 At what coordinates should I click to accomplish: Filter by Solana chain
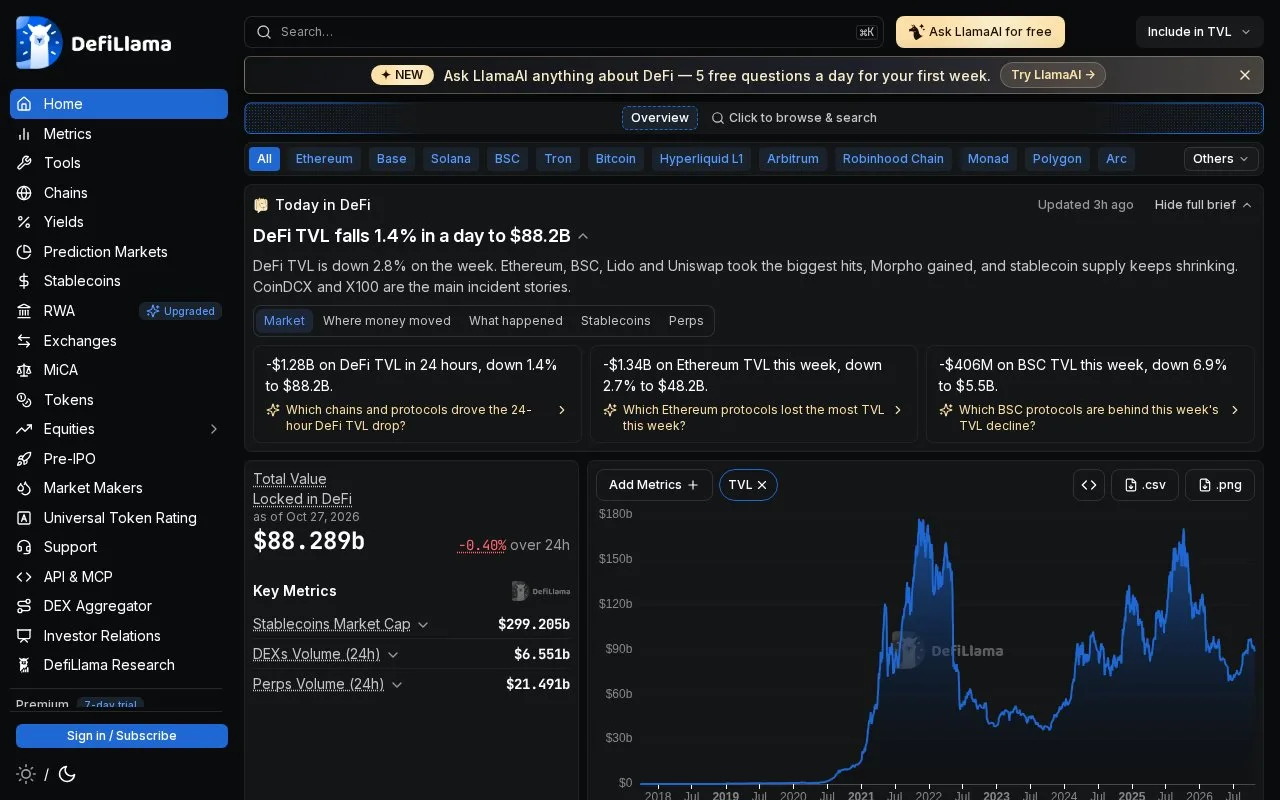tap(451, 159)
